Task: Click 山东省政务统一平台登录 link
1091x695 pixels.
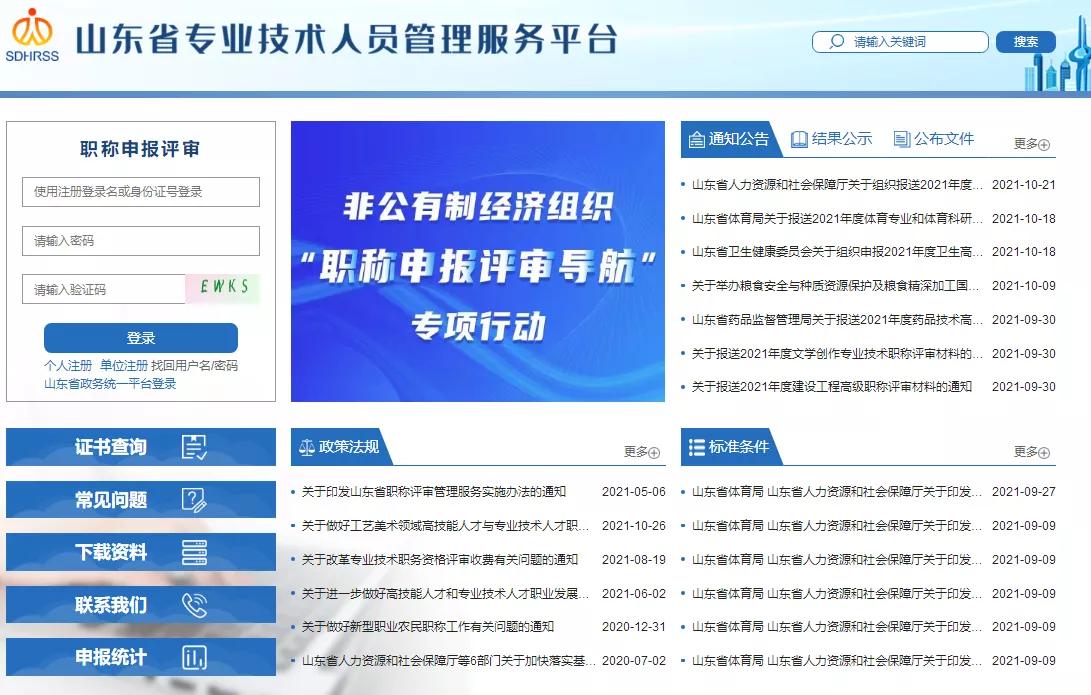Action: [109, 384]
